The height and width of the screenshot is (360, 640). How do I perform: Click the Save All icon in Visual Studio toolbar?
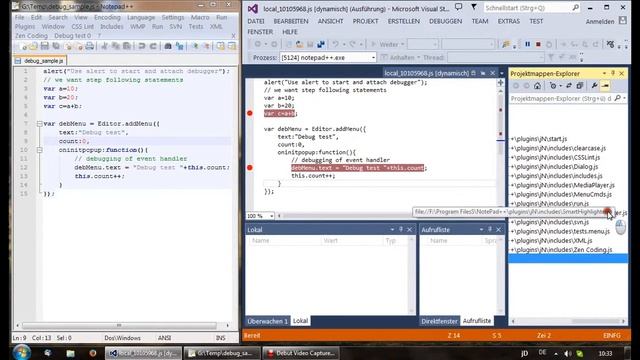[321, 44]
